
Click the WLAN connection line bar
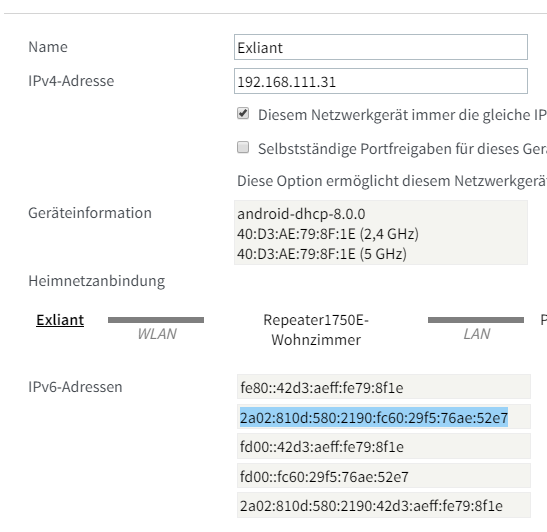click(156, 320)
